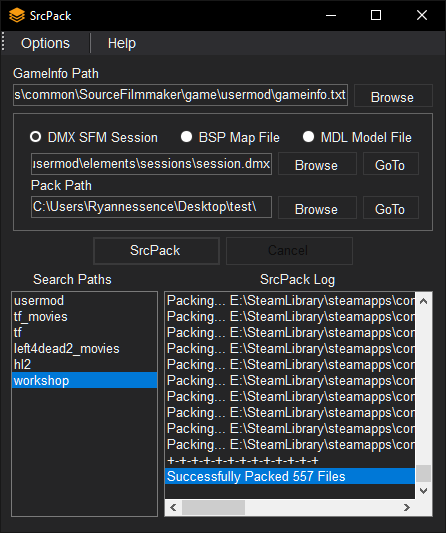Select the DMX SFM Session radio button
This screenshot has height=533, width=446.
(35, 137)
